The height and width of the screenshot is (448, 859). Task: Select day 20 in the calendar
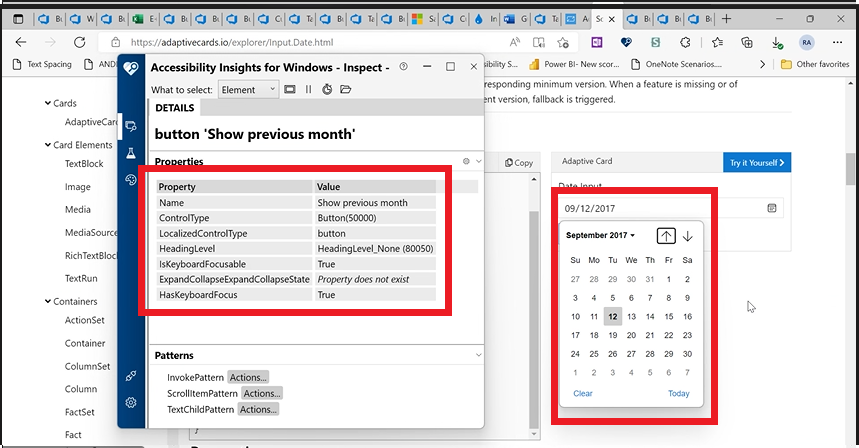click(x=631, y=335)
